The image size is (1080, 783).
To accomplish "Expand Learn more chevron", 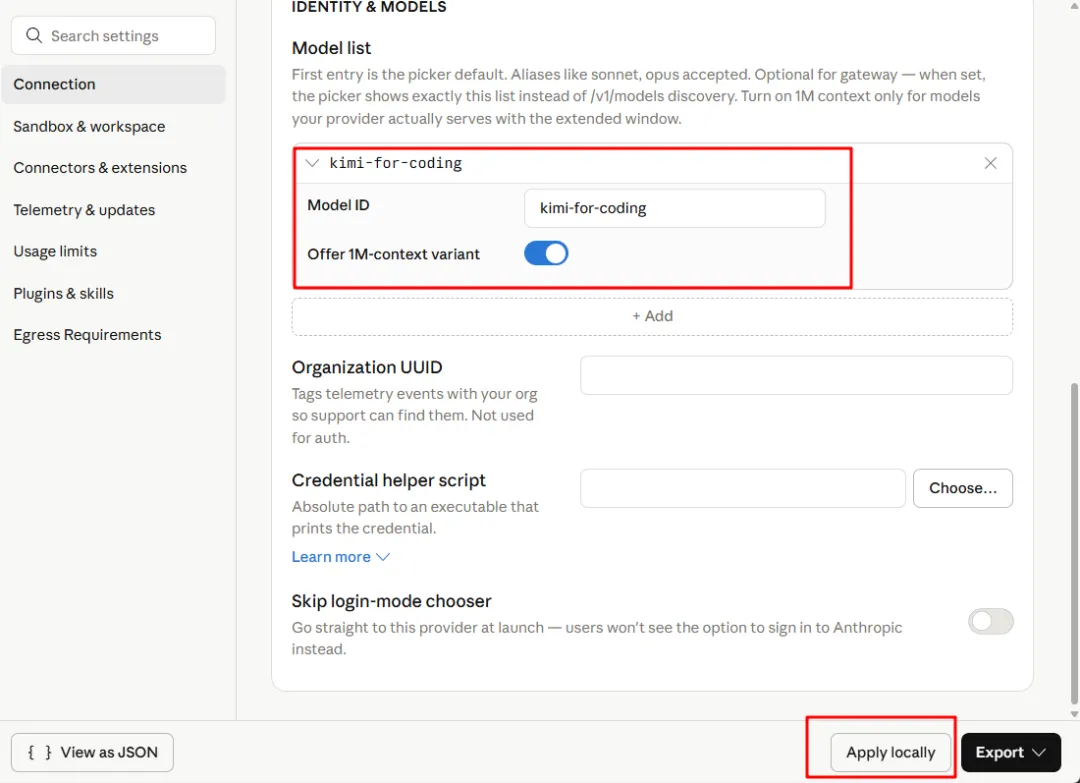I will point(383,556).
